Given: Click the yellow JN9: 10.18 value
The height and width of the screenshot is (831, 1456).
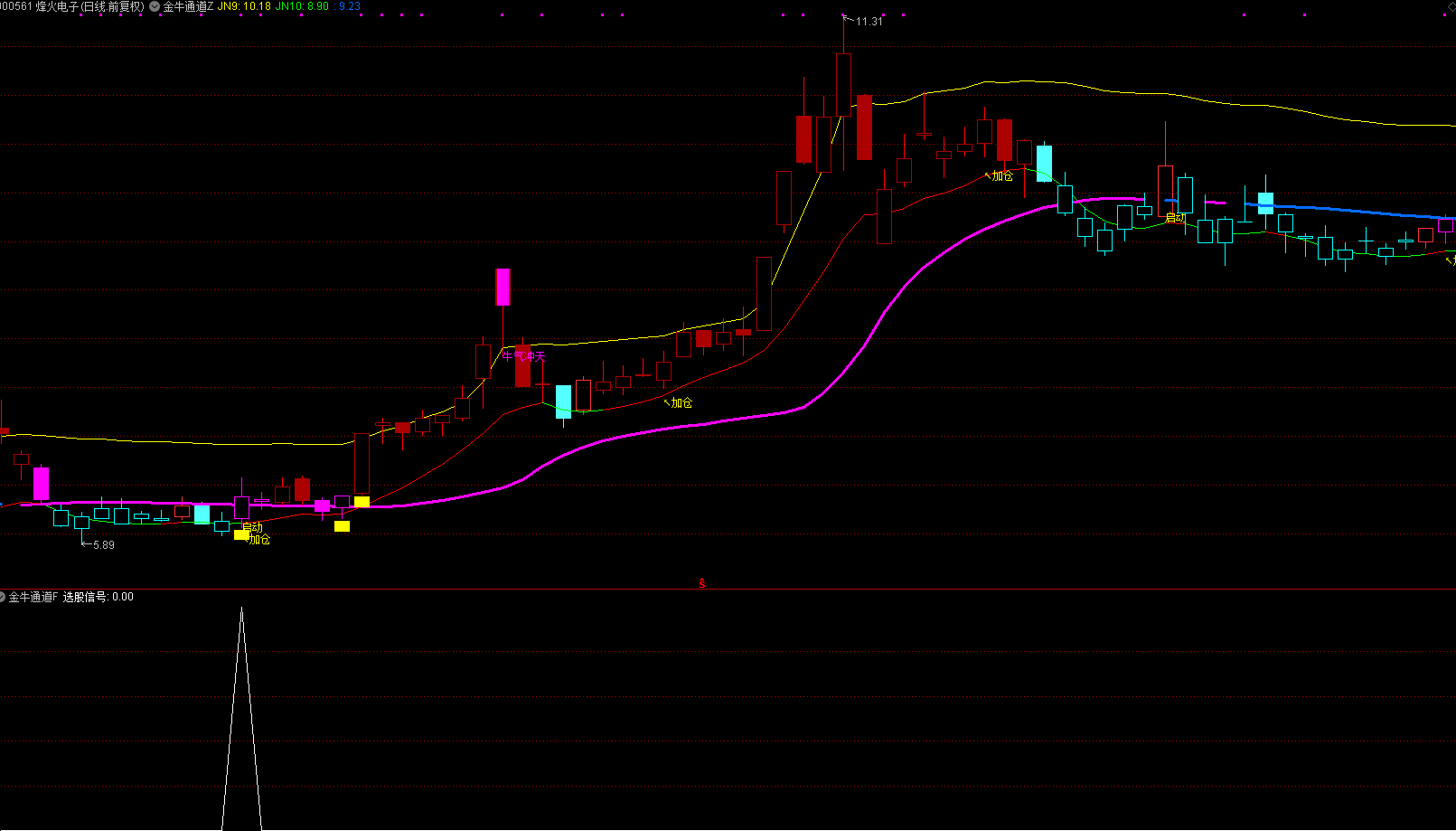Looking at the screenshot, I should (x=244, y=6).
